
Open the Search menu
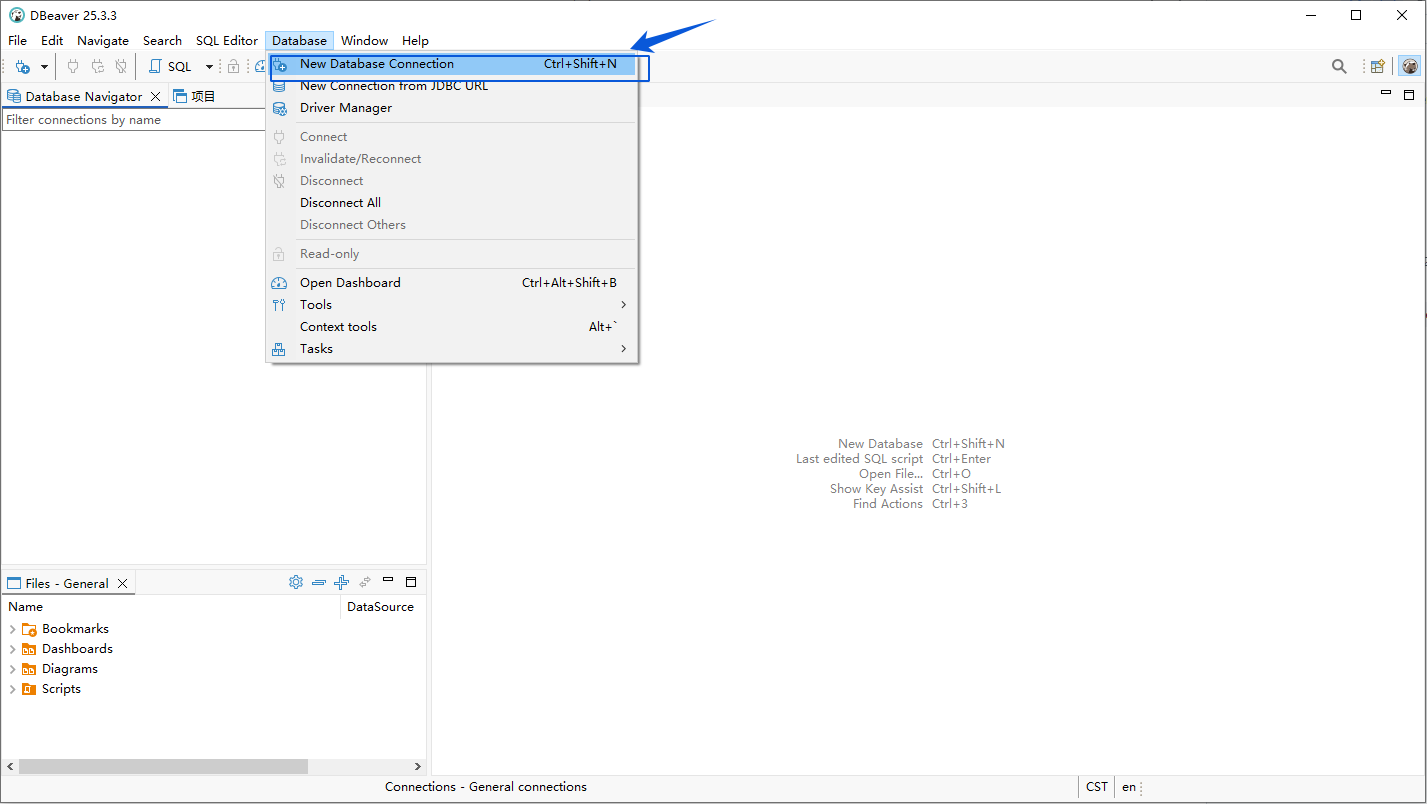coord(162,41)
